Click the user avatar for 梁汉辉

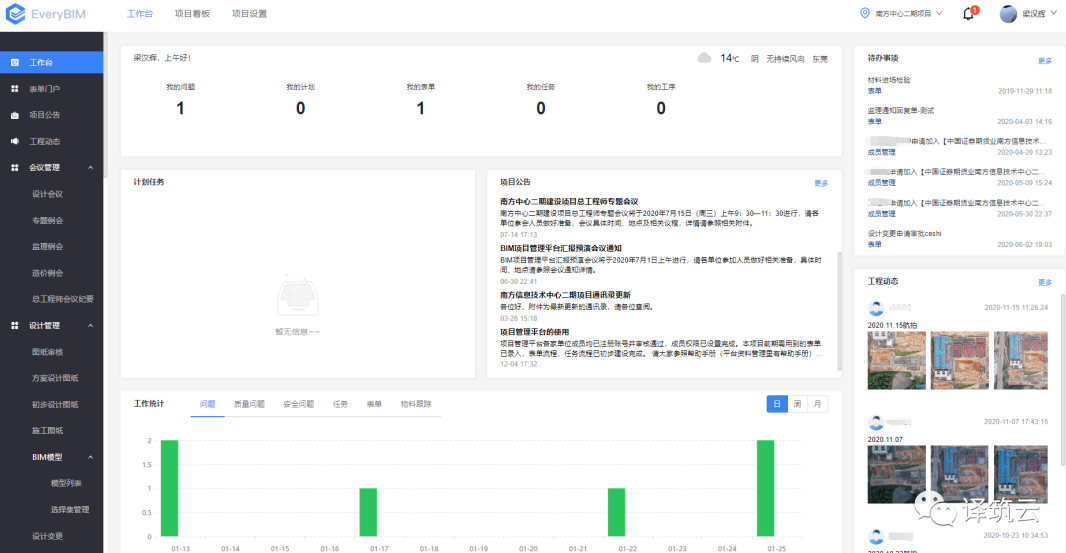point(1008,14)
